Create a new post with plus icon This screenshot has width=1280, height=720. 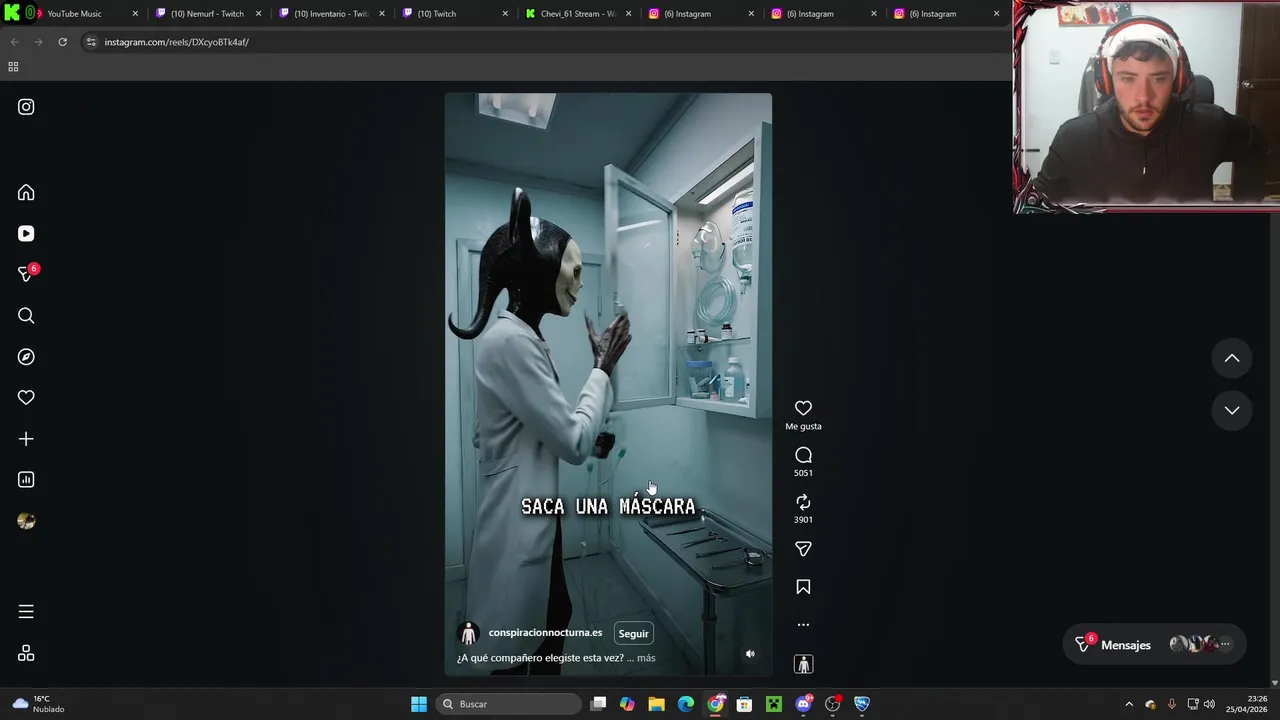click(26, 439)
